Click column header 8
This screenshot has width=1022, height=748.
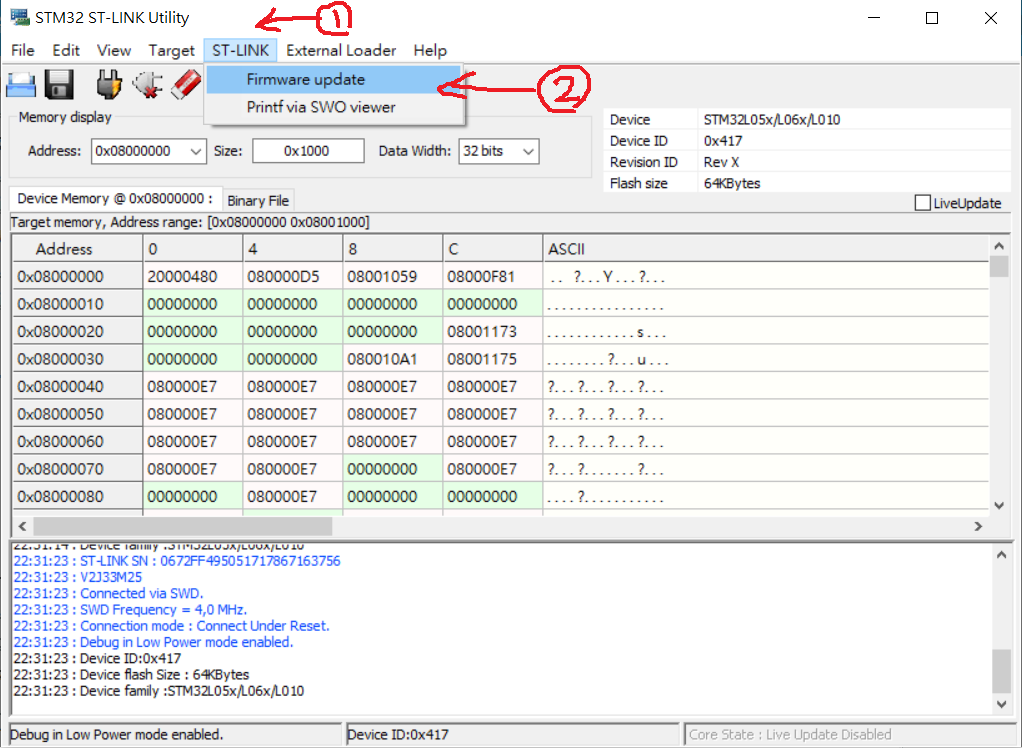(393, 249)
